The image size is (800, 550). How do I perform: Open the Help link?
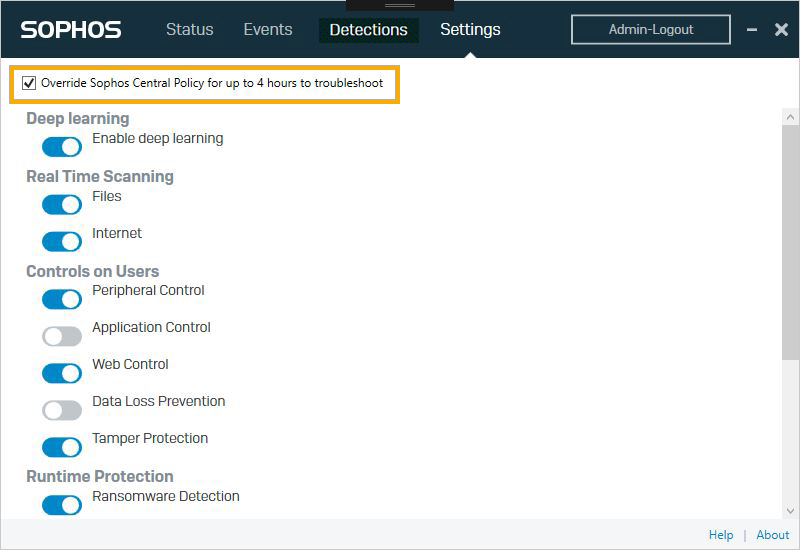[x=721, y=535]
